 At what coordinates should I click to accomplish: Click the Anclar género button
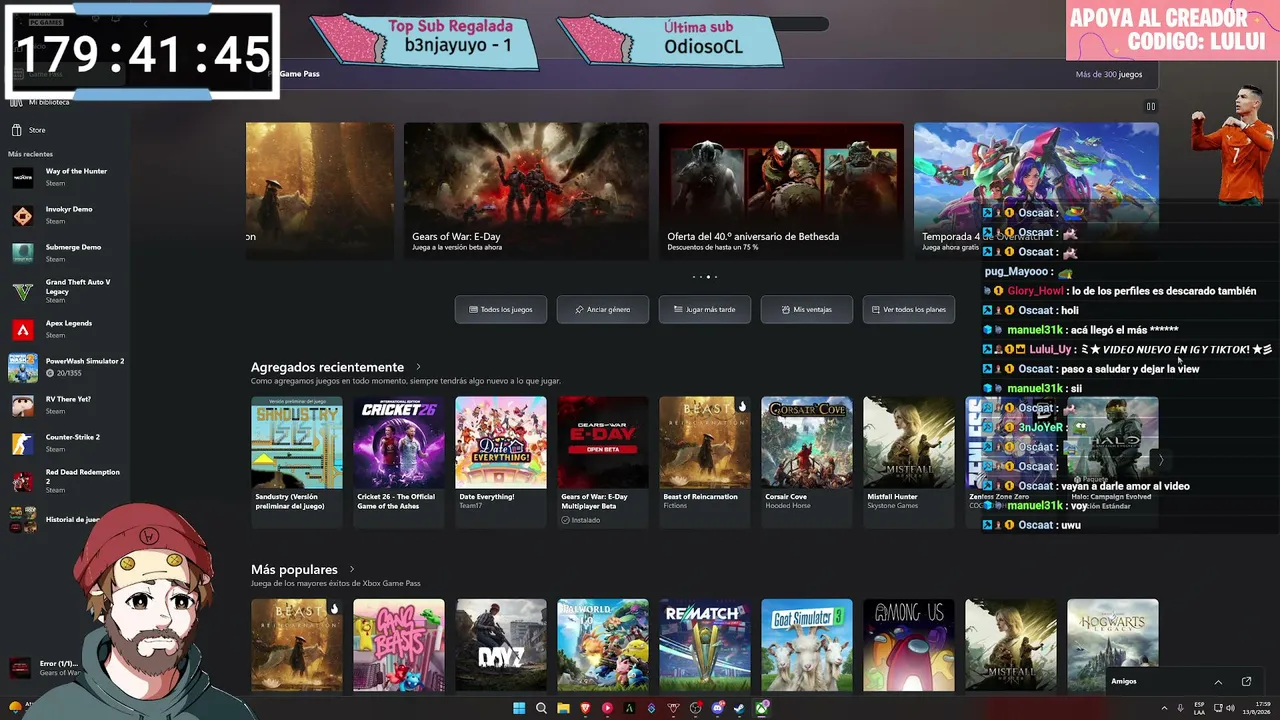[603, 309]
